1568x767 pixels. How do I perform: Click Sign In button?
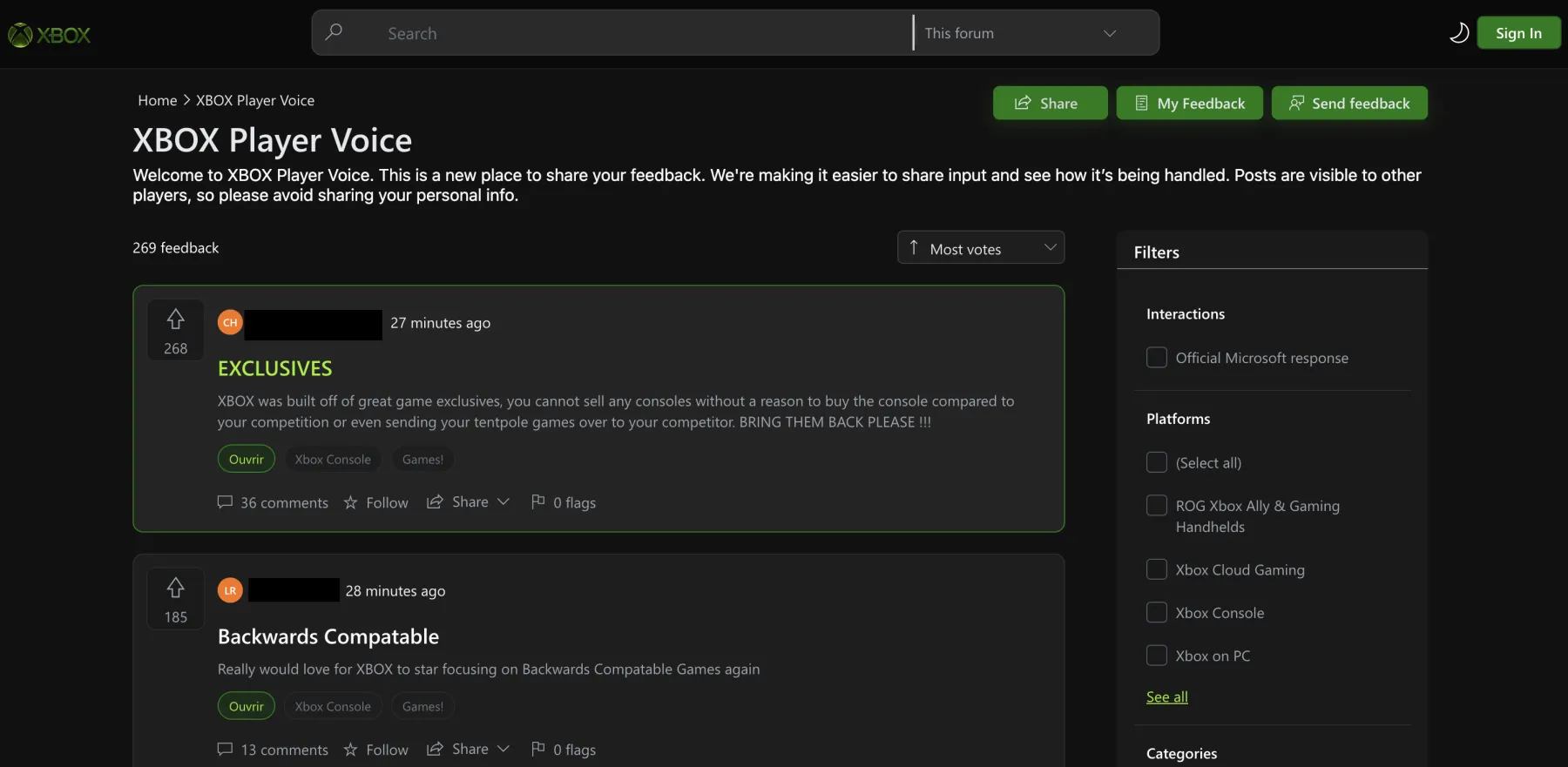tap(1518, 33)
